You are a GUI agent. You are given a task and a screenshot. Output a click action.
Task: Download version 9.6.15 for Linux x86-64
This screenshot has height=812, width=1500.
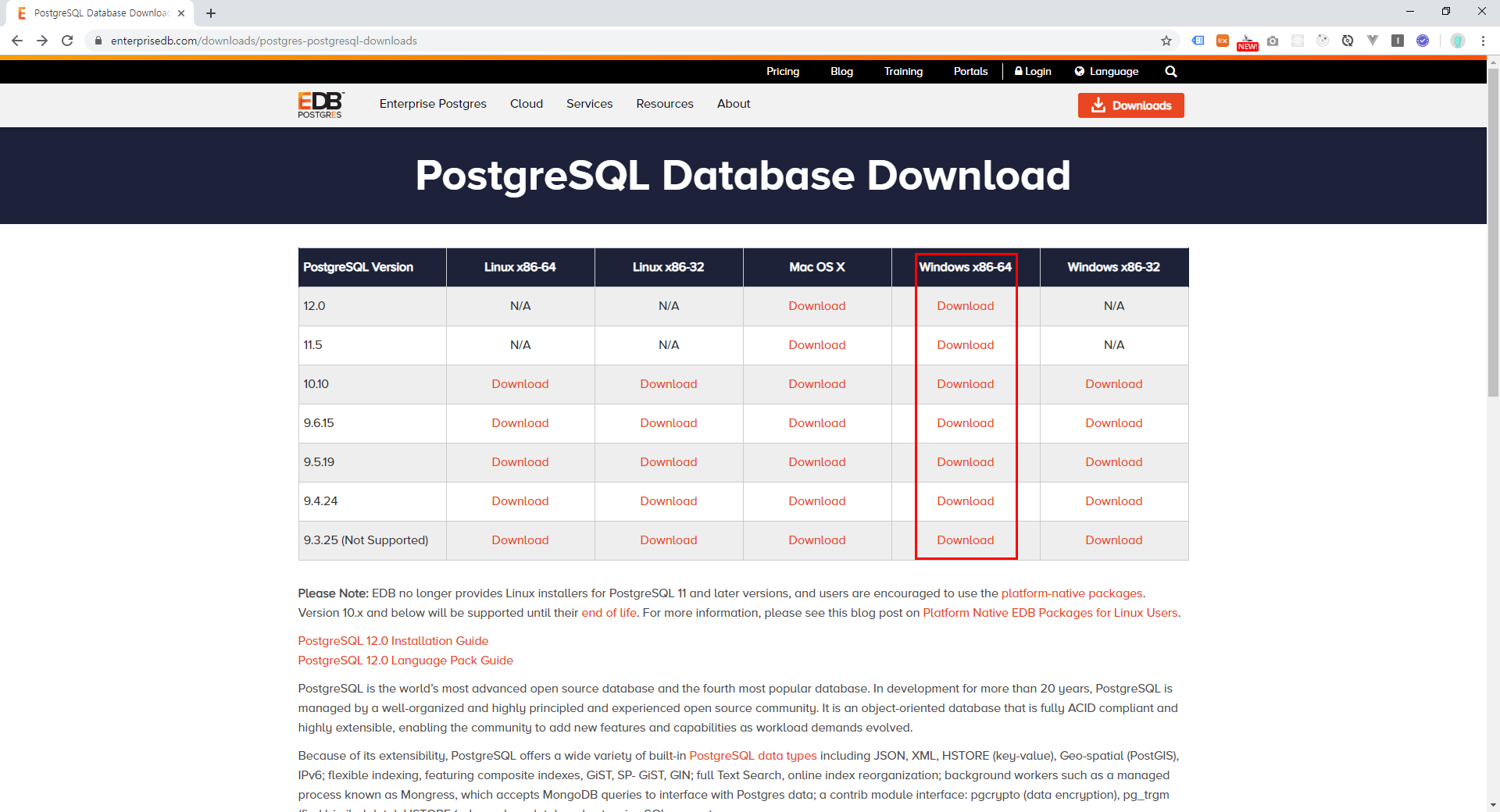point(520,423)
